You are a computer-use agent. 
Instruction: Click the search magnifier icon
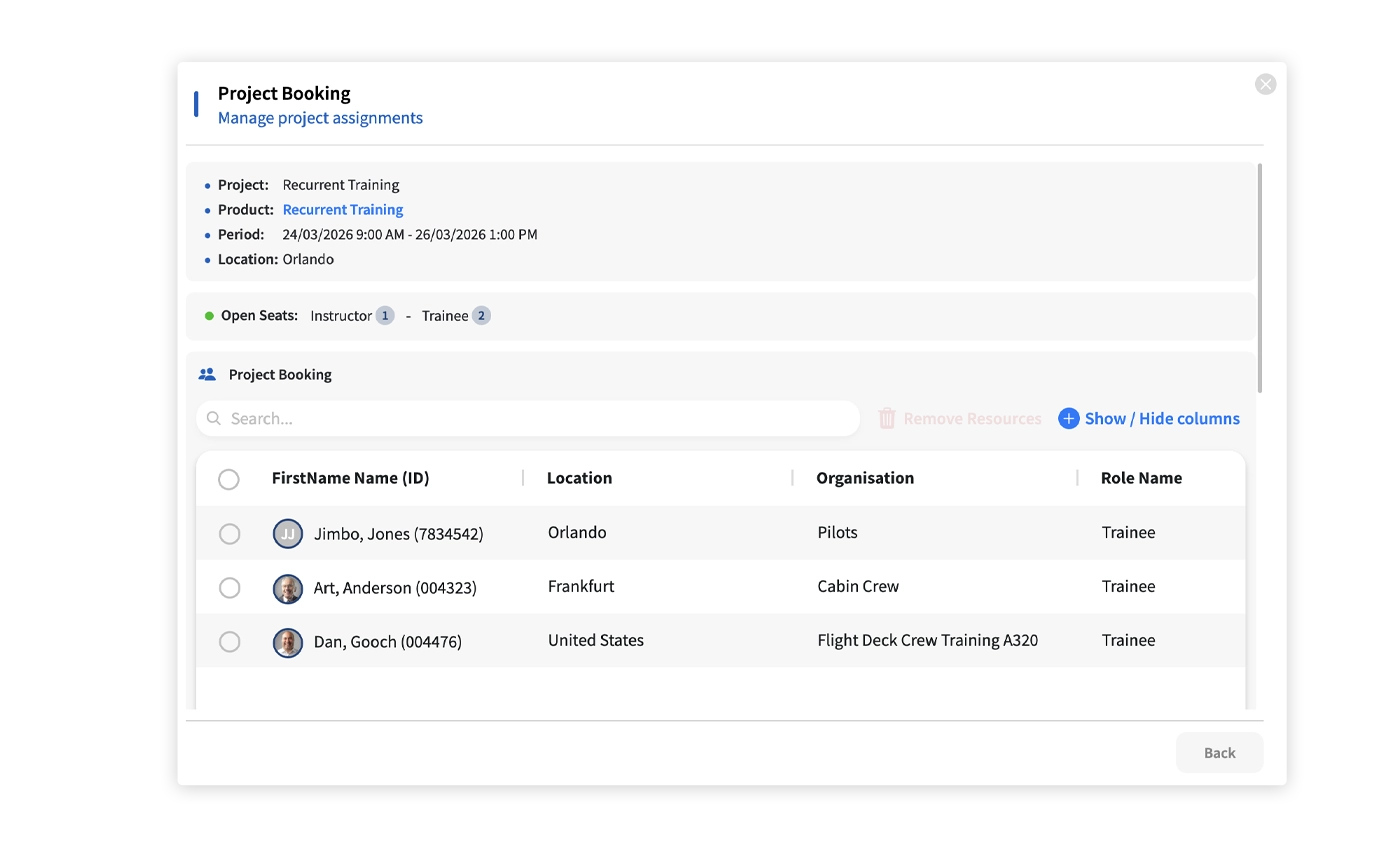click(x=214, y=419)
